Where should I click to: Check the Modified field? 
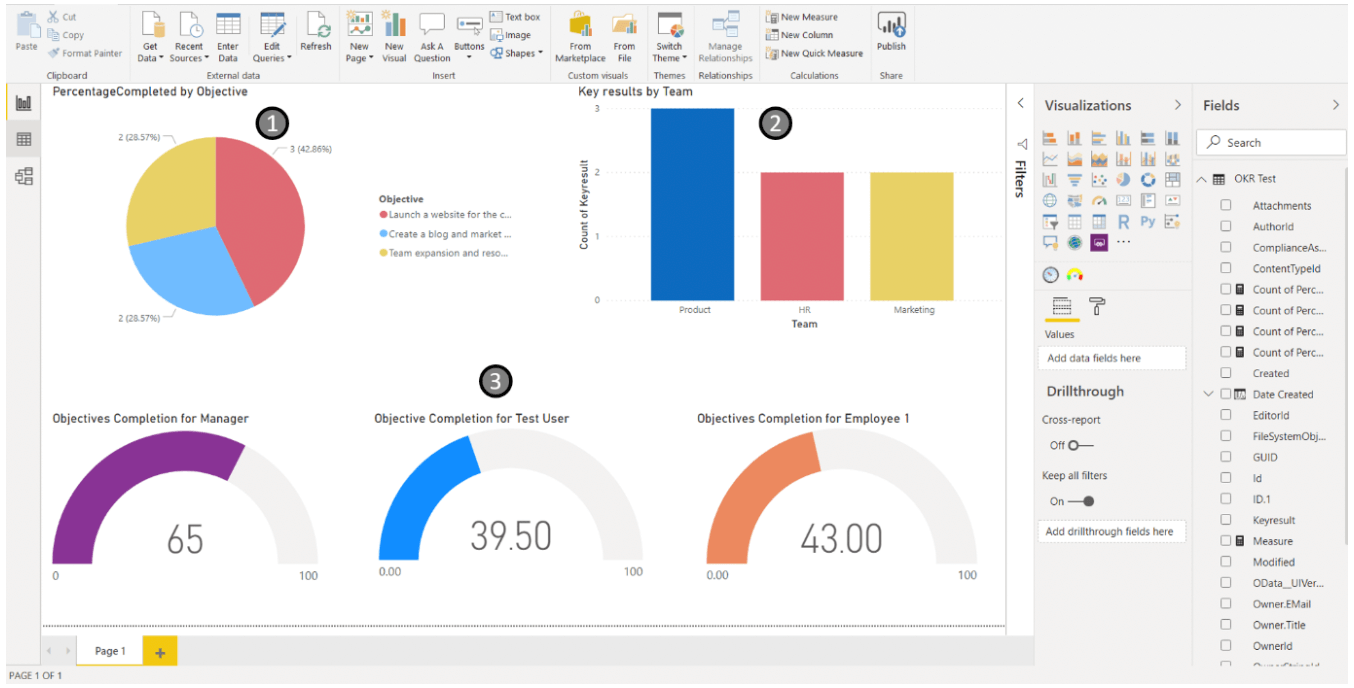pyautogui.click(x=1225, y=562)
